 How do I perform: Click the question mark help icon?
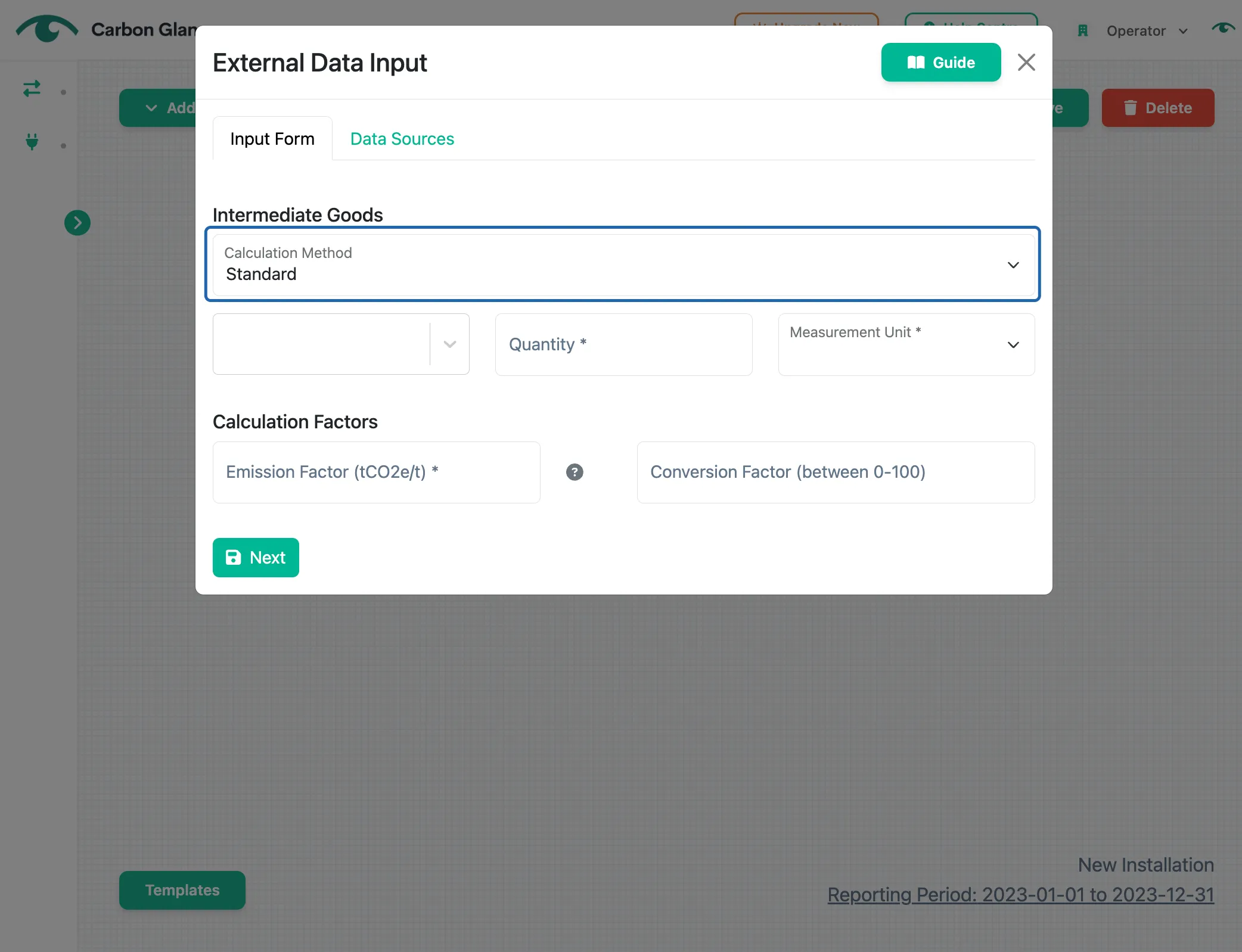(575, 472)
